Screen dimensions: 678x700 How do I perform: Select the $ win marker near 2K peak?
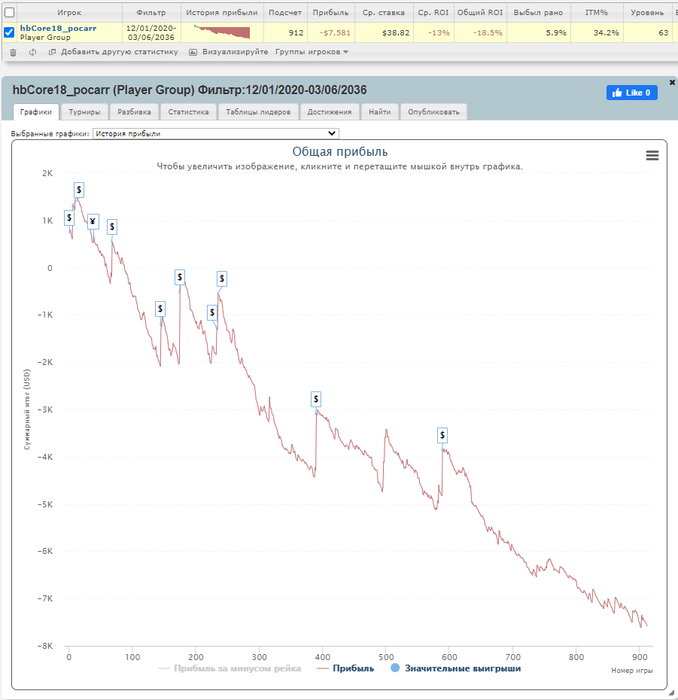point(79,190)
